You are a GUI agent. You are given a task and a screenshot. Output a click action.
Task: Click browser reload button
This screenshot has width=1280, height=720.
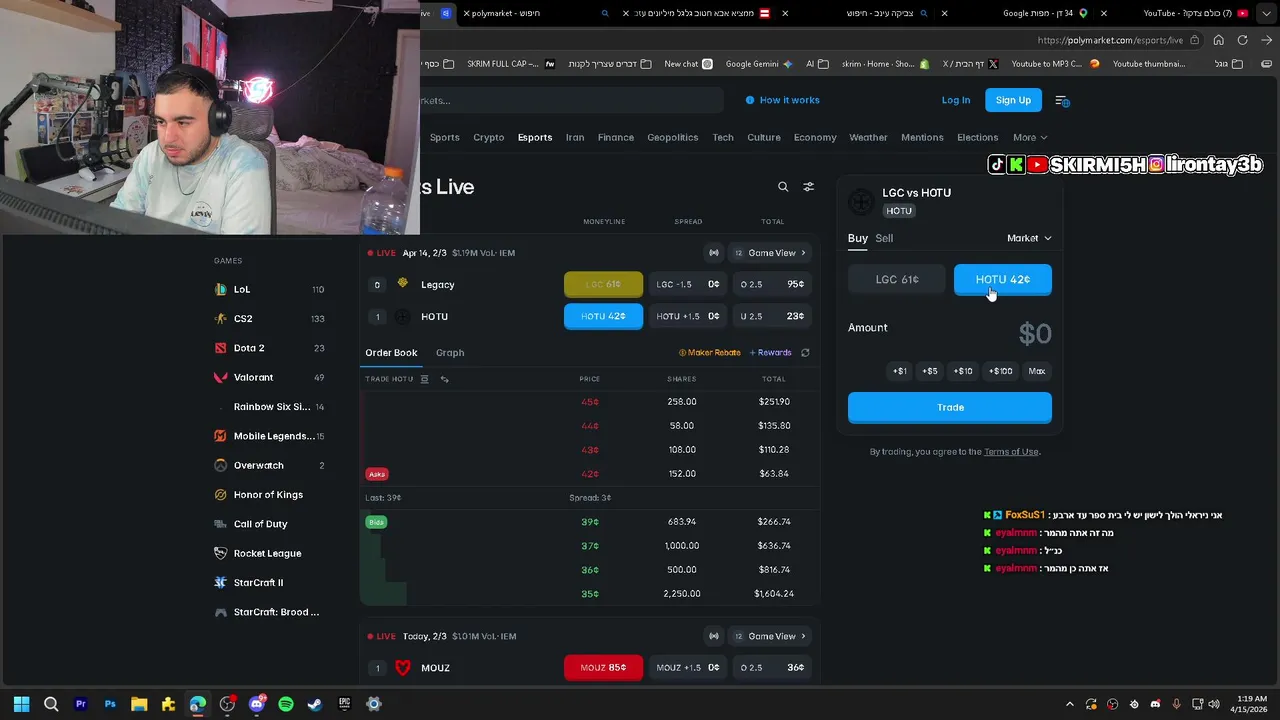(x=1242, y=40)
